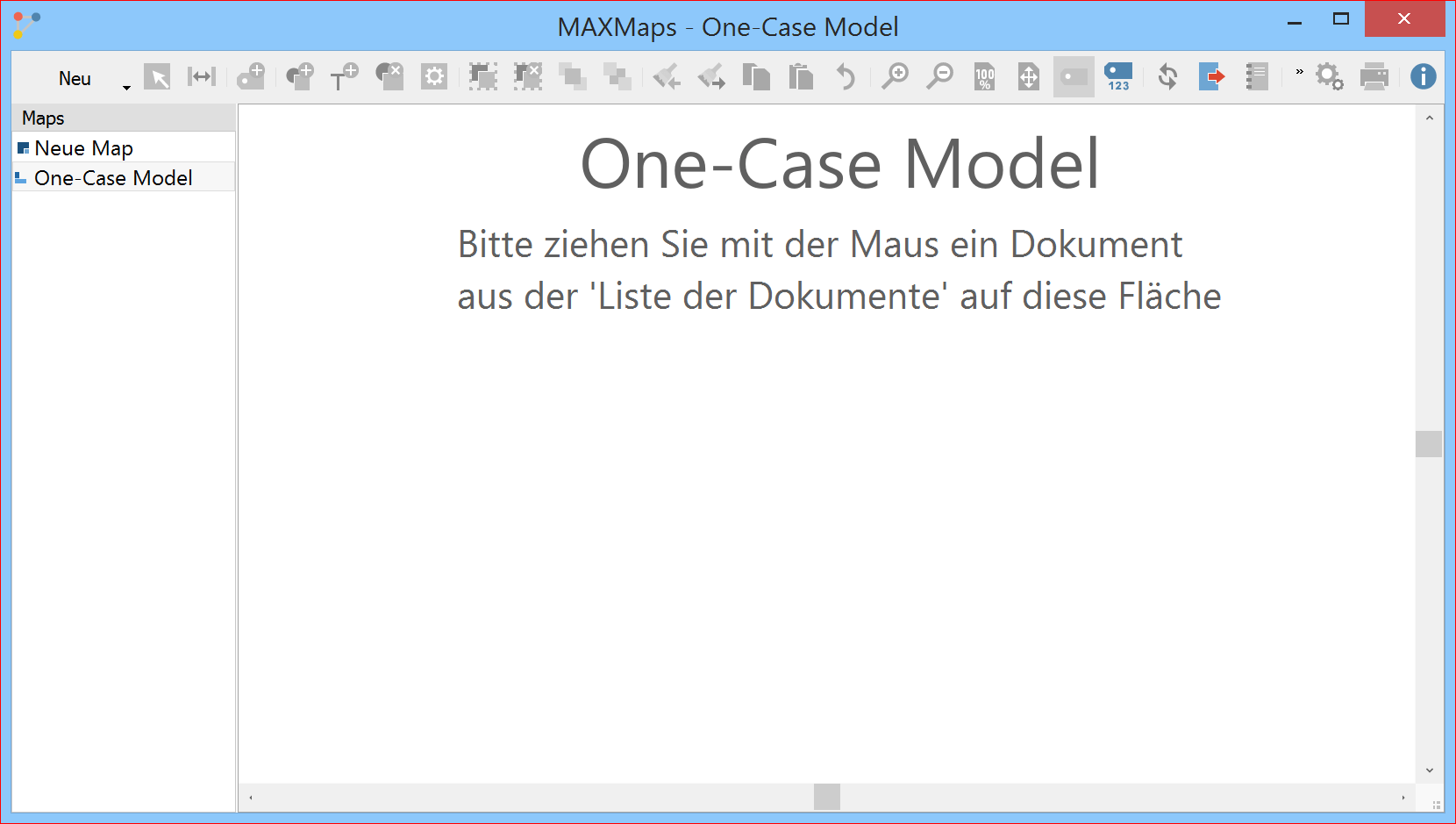Viewport: 1456px width, 824px height.
Task: Toggle the blue tag 123 frequency icon
Action: pyautogui.click(x=1118, y=76)
